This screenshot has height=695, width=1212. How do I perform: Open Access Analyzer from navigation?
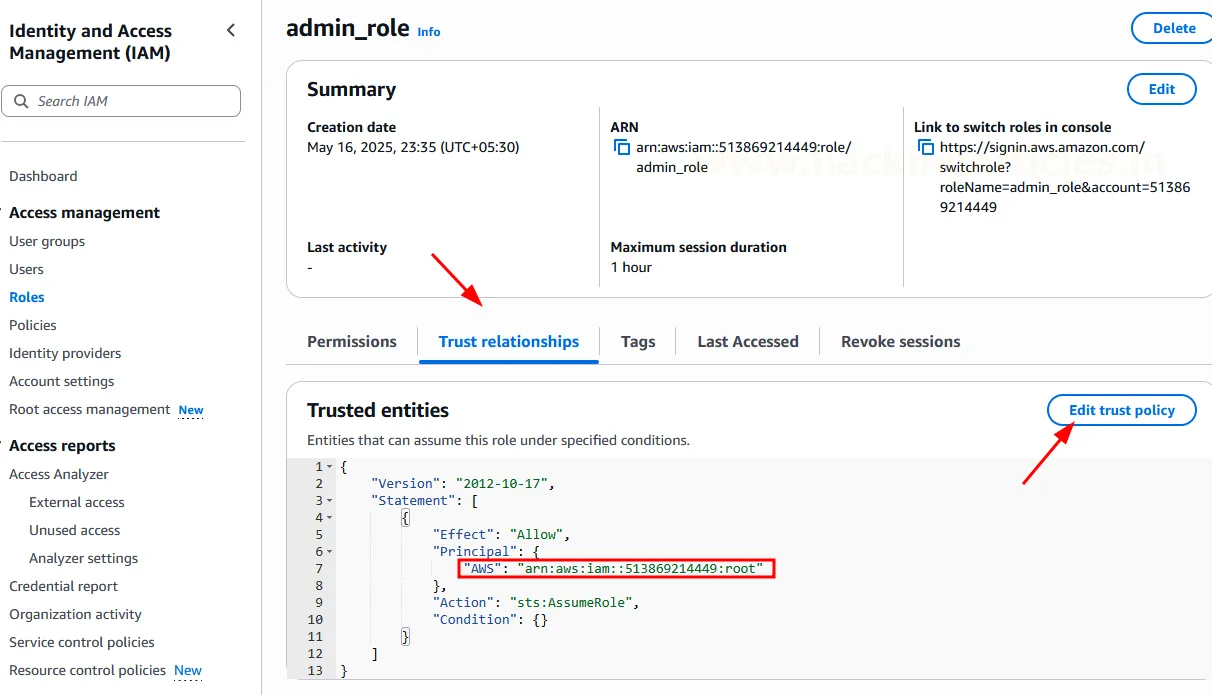[59, 474]
